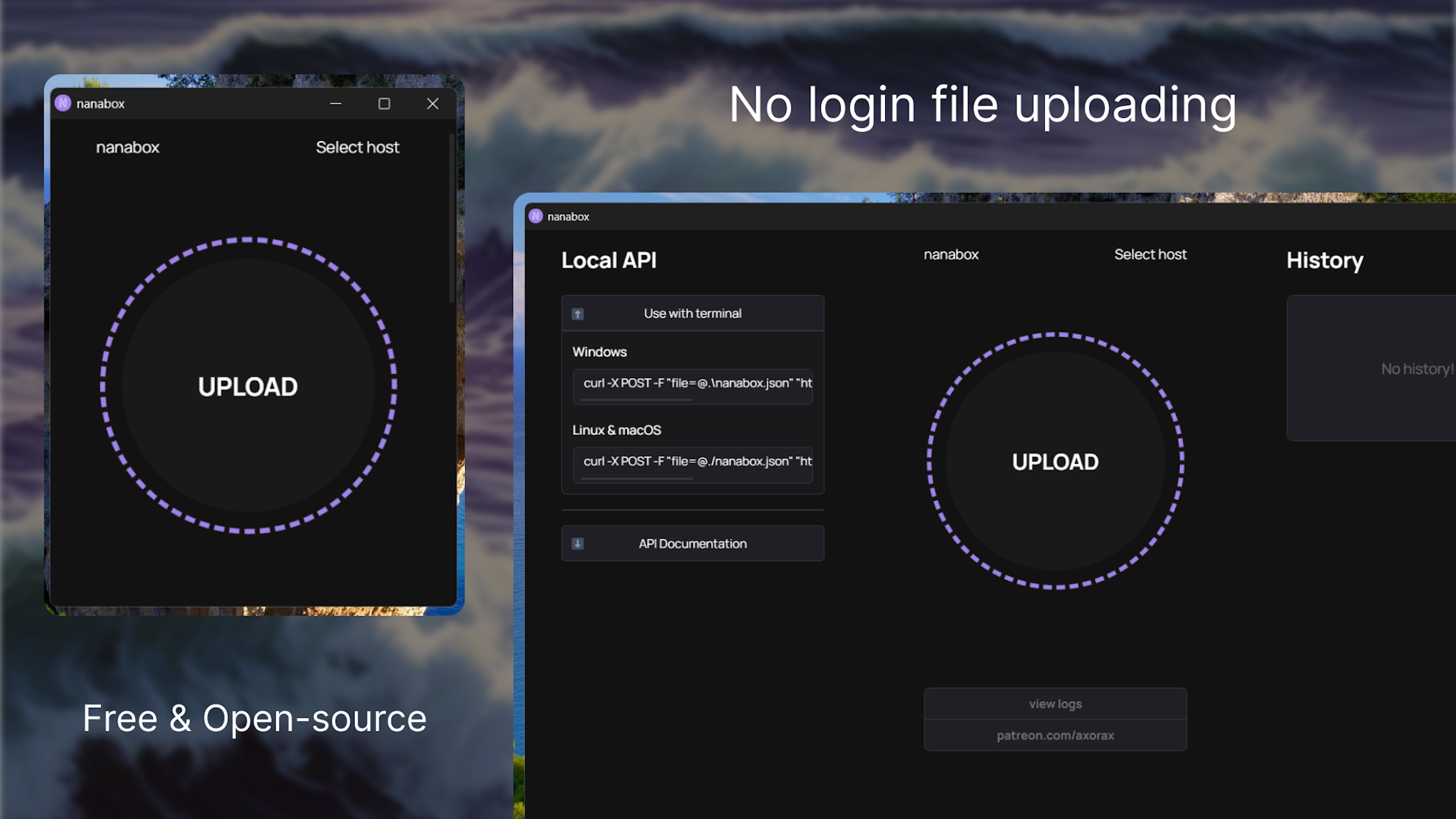
Task: Click the UPLOAD circle in the large window
Action: (1056, 462)
